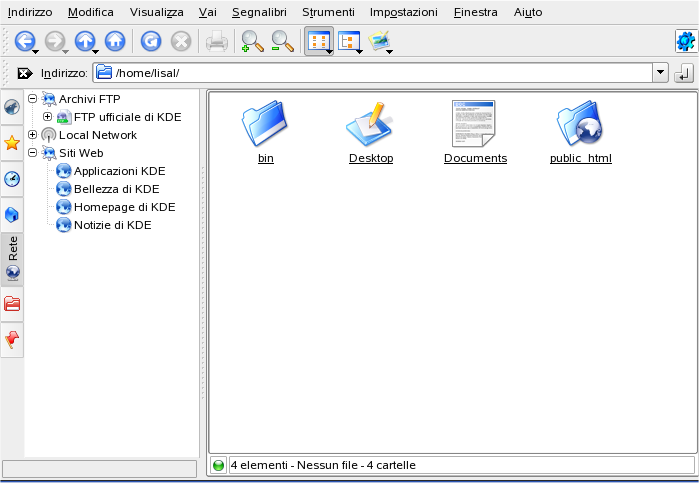Open the Indirizzo menu
Viewport: 699px width, 483px height.
[30, 12]
